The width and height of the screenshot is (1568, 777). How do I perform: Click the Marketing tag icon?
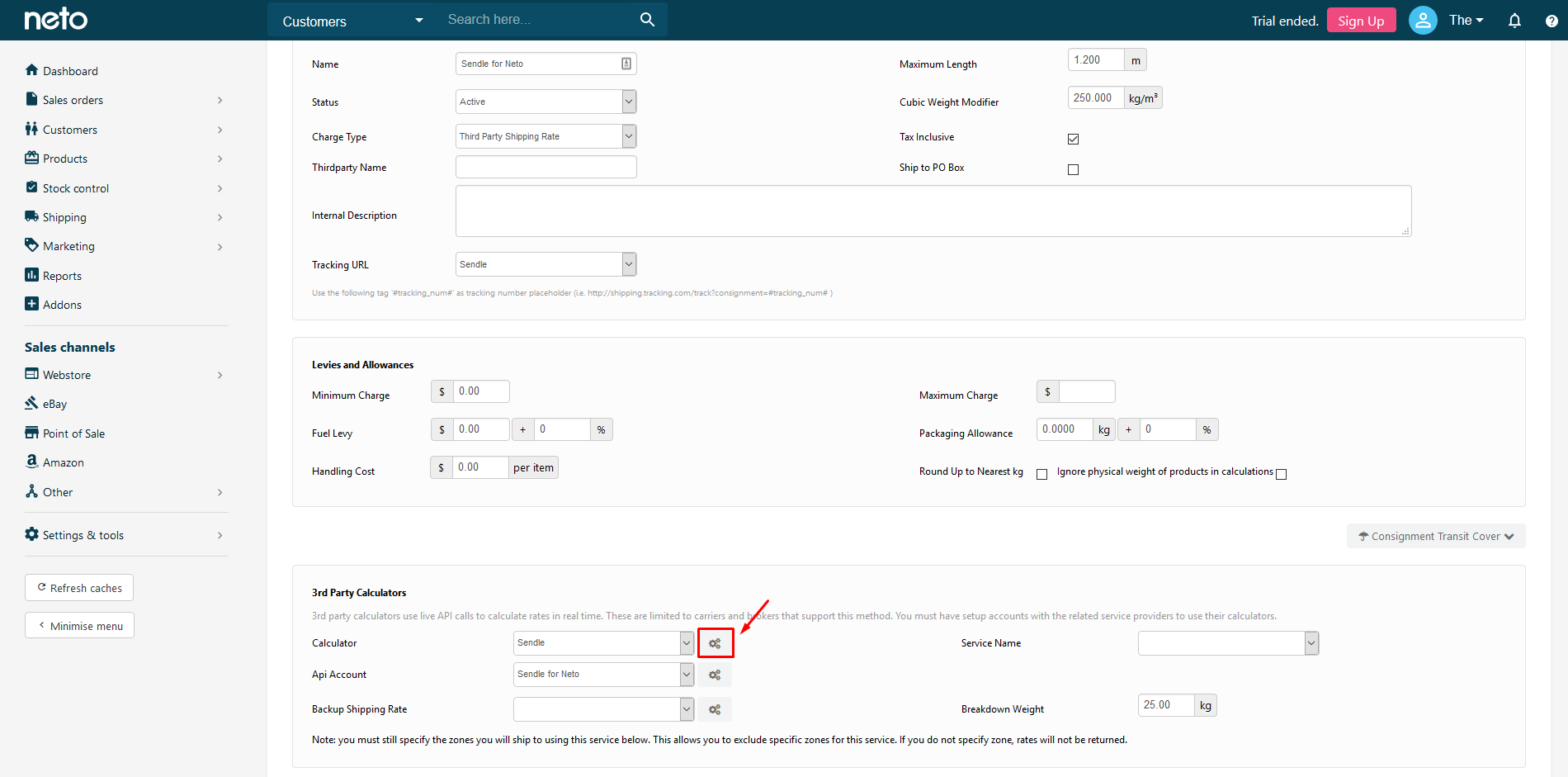click(x=31, y=245)
